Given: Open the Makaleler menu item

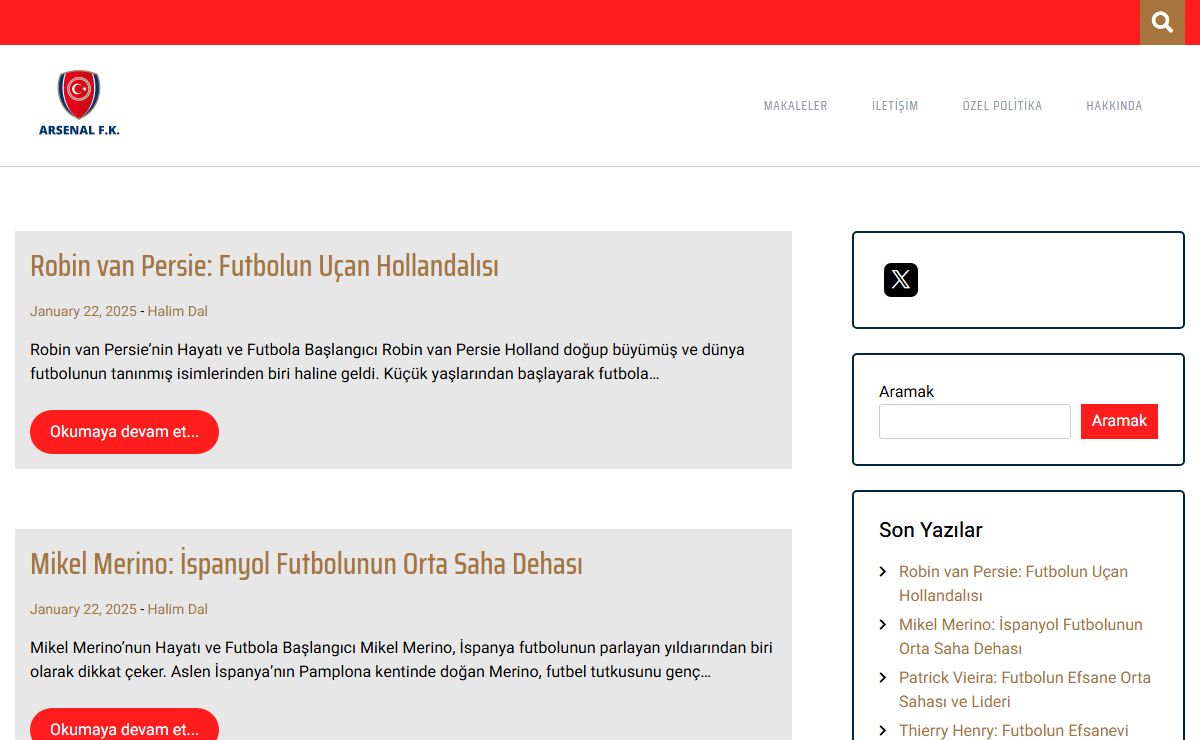Looking at the screenshot, I should tap(796, 106).
